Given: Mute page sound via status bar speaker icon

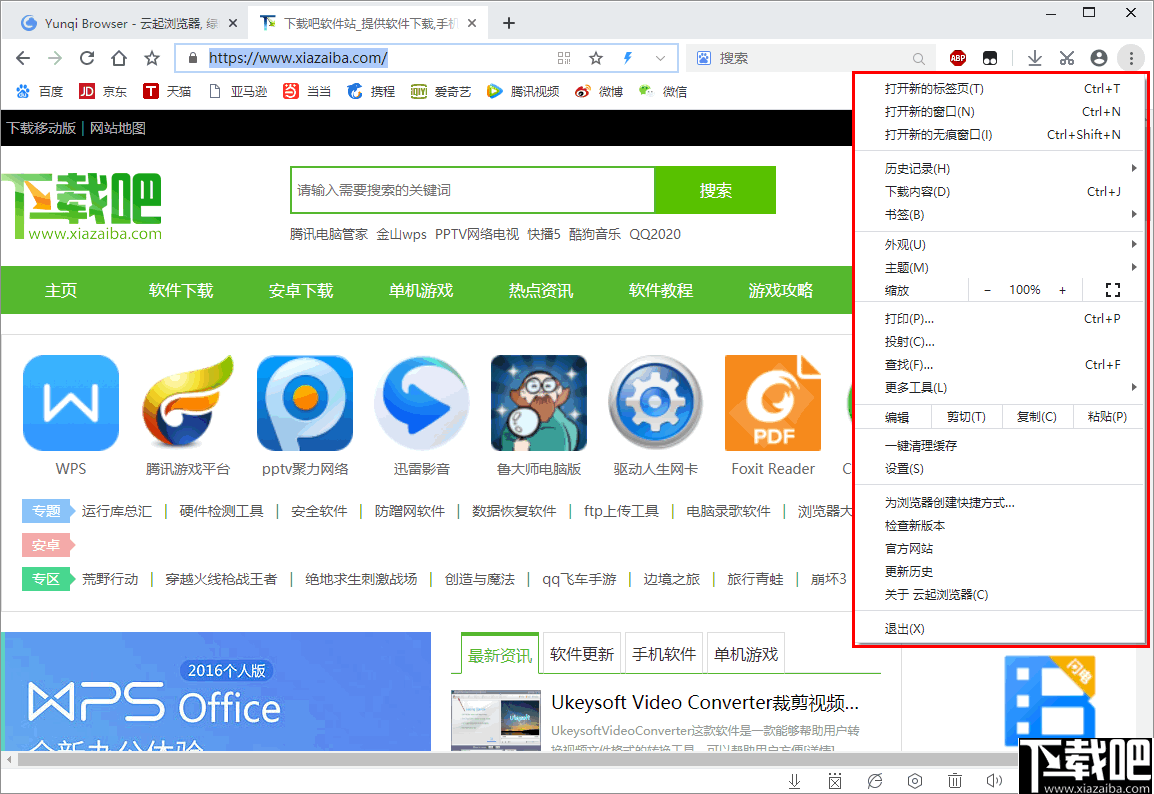Looking at the screenshot, I should 994,780.
